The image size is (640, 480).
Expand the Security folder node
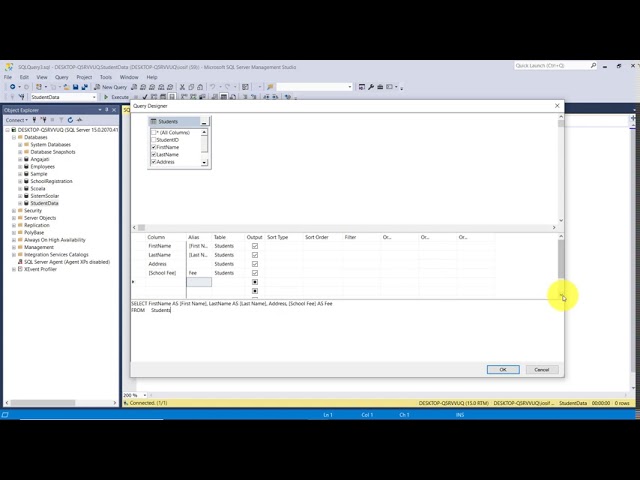(14, 211)
